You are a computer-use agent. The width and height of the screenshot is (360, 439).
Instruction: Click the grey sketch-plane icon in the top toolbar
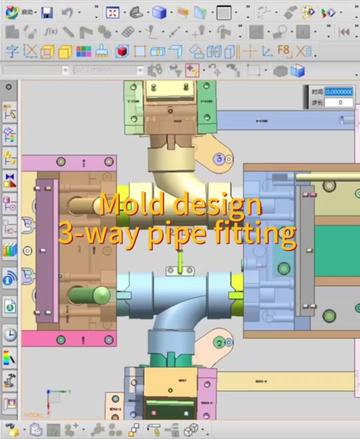(136, 13)
